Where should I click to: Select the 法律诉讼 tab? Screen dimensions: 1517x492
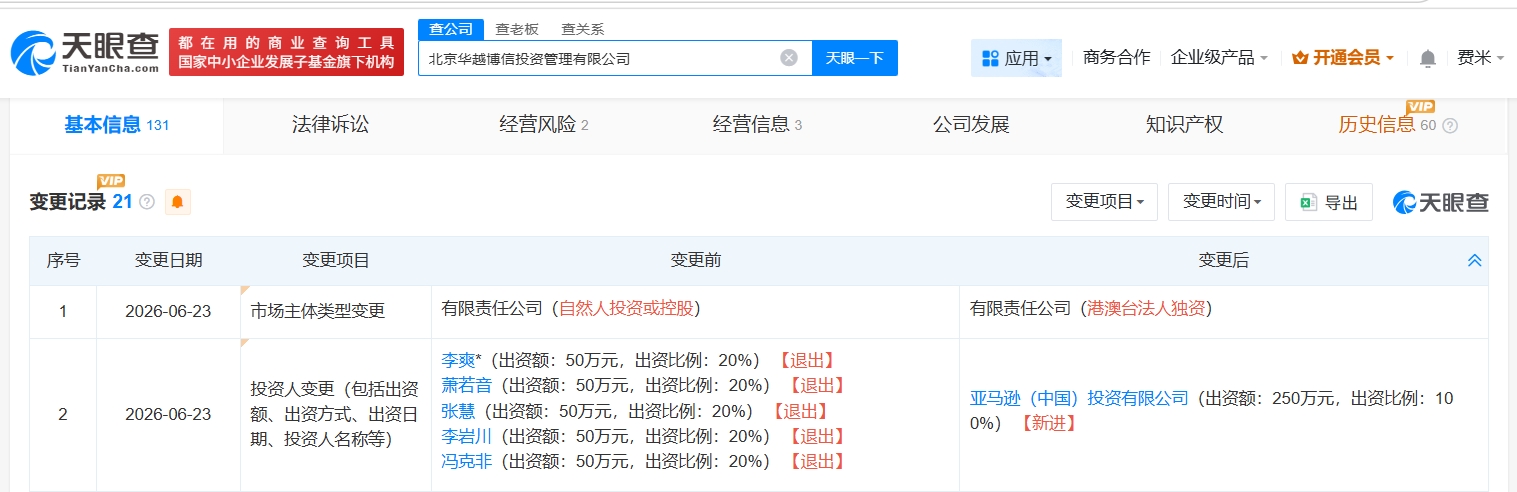(330, 125)
